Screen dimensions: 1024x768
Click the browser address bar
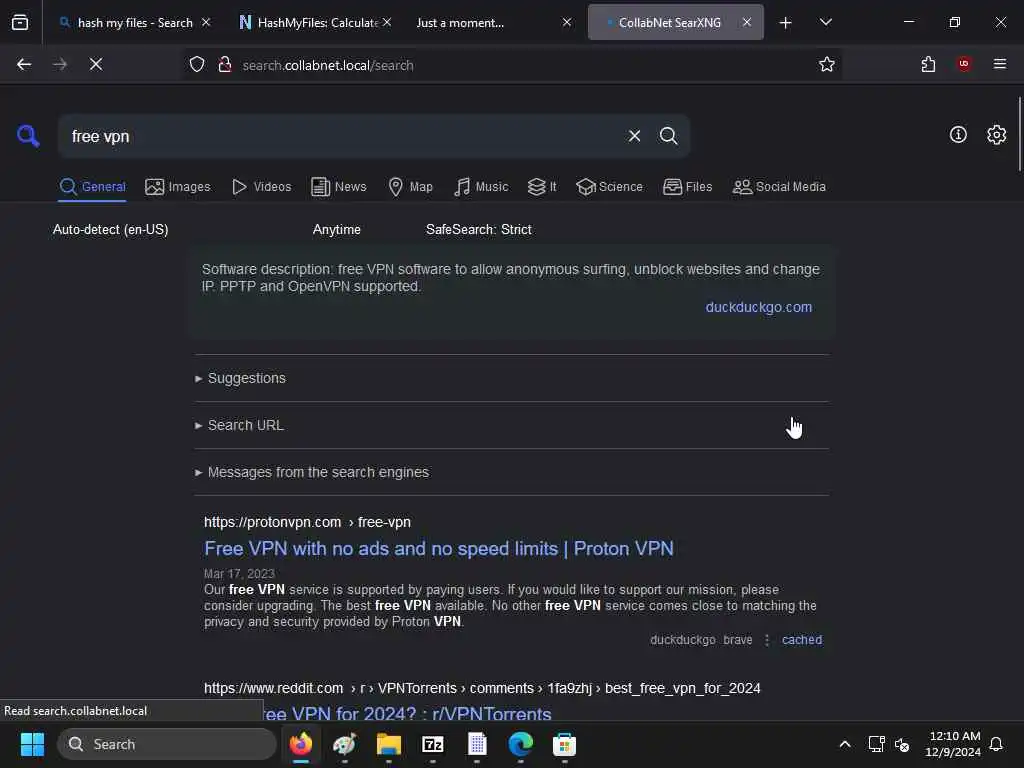[x=522, y=65]
